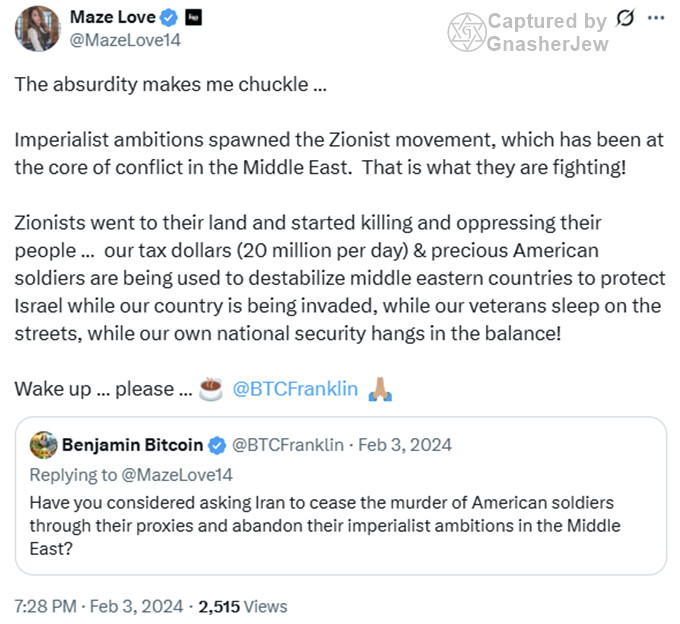Viewport: 680px width, 624px height.
Task: Click the verified badge next to Benjamin Bitcoin
Action: pyautogui.click(x=218, y=445)
